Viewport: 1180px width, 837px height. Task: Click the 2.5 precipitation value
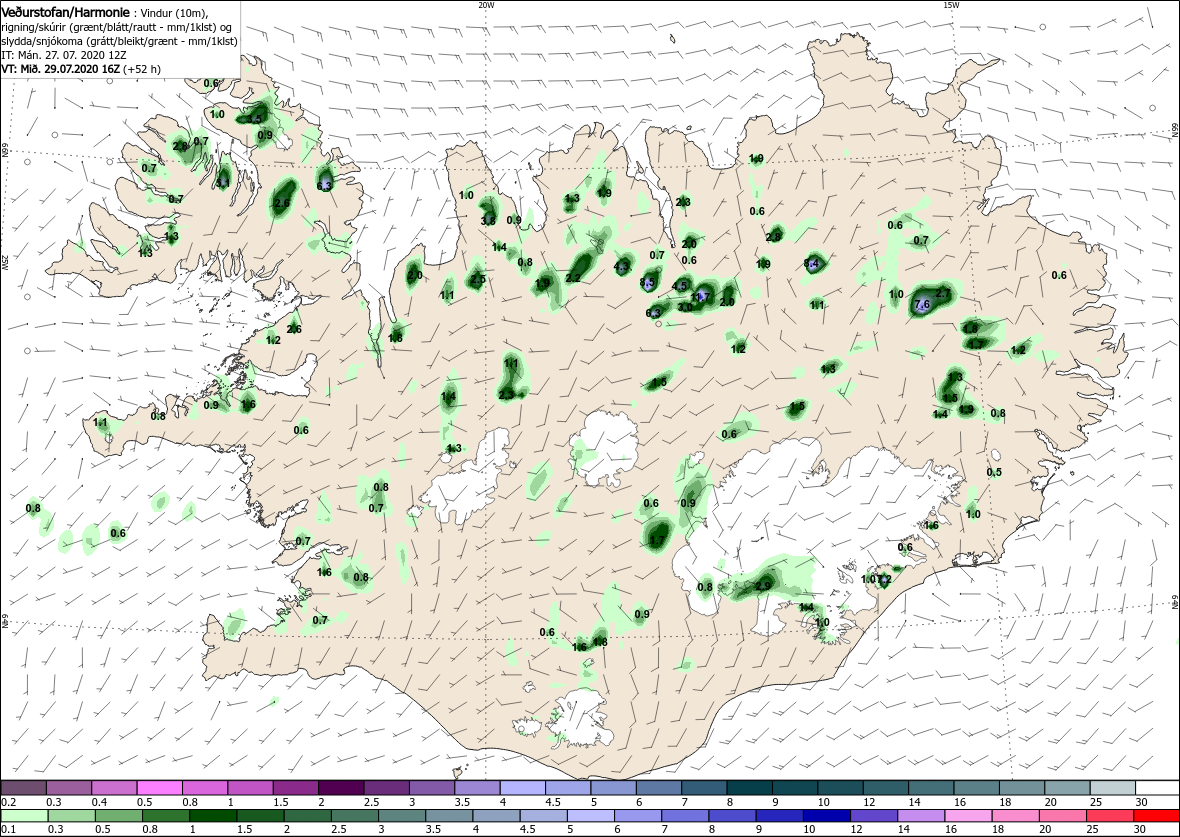(477, 280)
